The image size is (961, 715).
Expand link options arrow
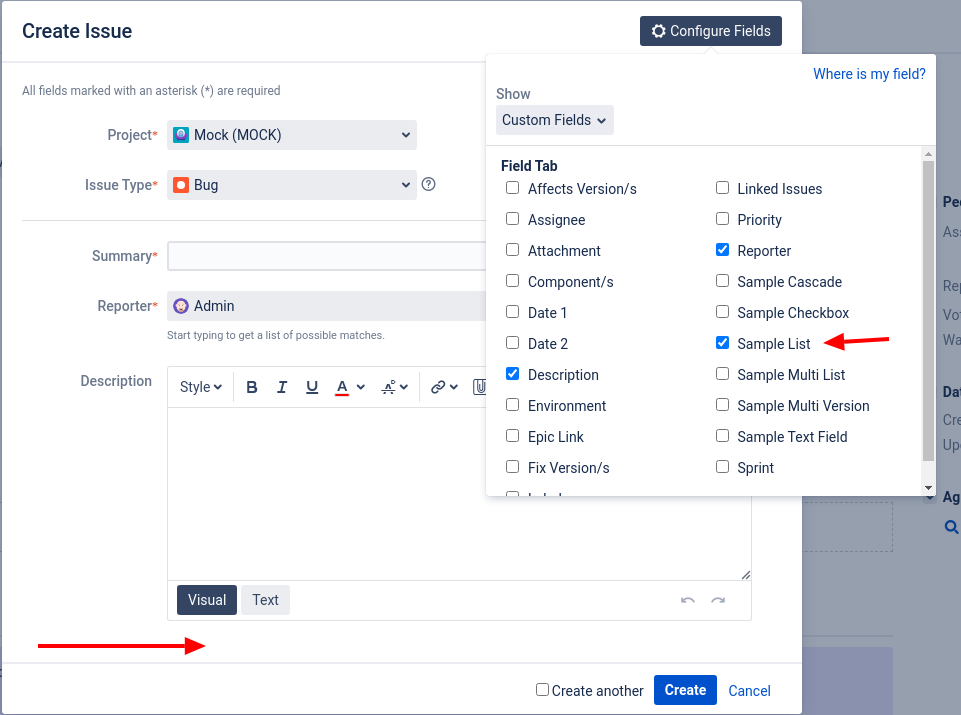(454, 387)
